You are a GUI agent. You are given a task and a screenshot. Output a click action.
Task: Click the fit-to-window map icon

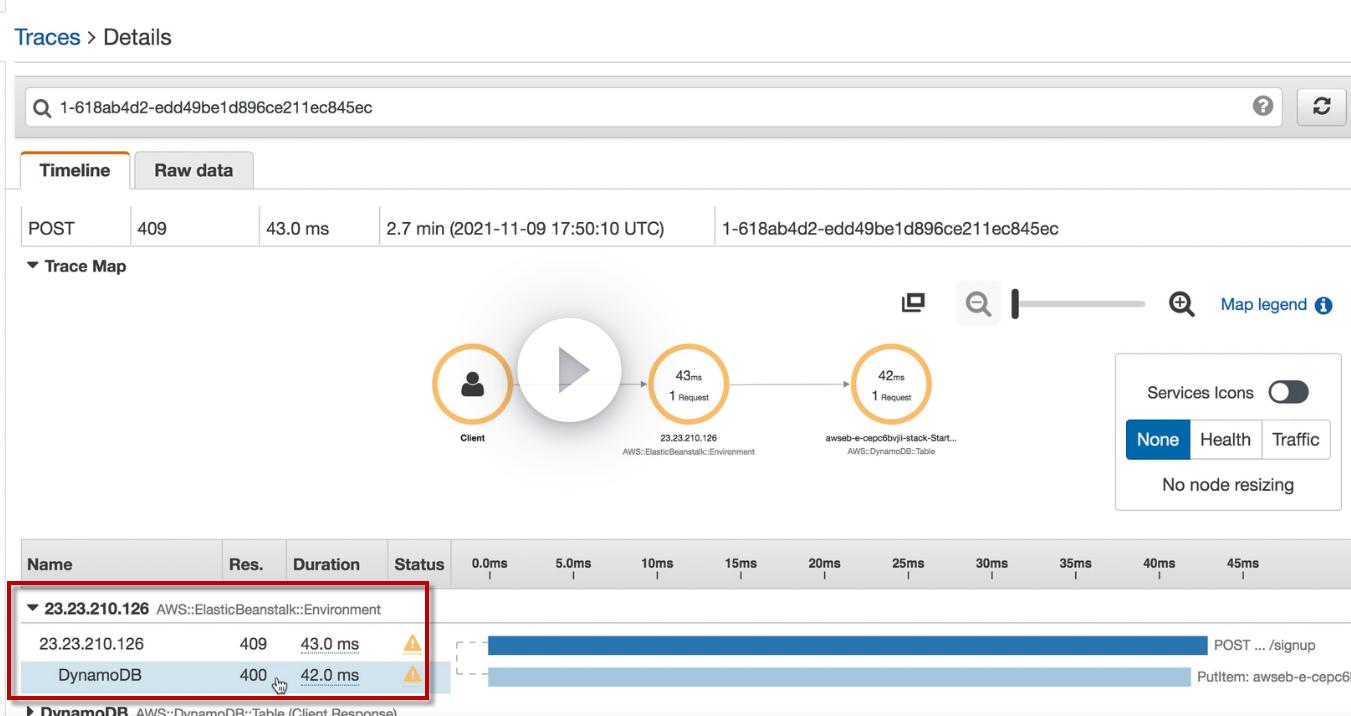tap(913, 303)
